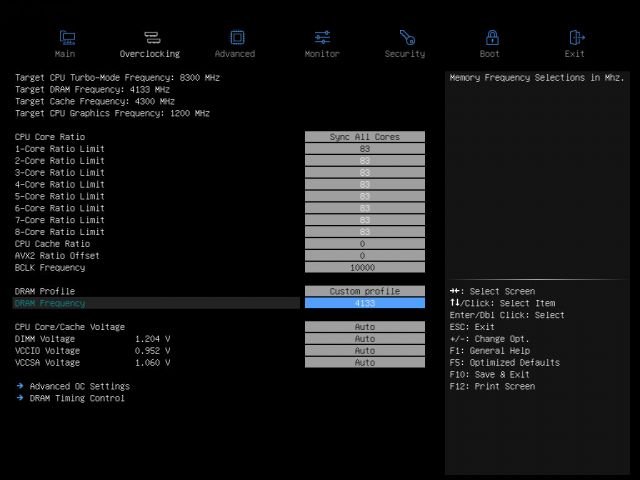Open Advanced OC Settings submenu
Viewport: 640px width, 480px height.
coord(80,386)
